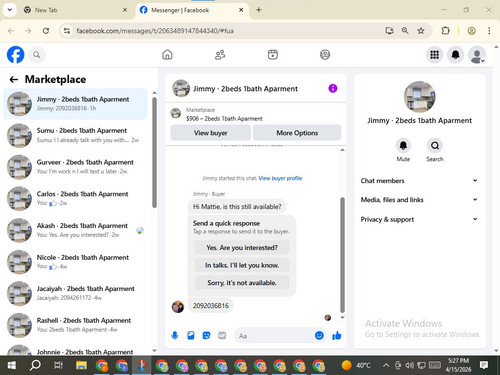Open Chrome profile icon in toolbar
Viewport: 500px width, 375px height.
[471, 31]
